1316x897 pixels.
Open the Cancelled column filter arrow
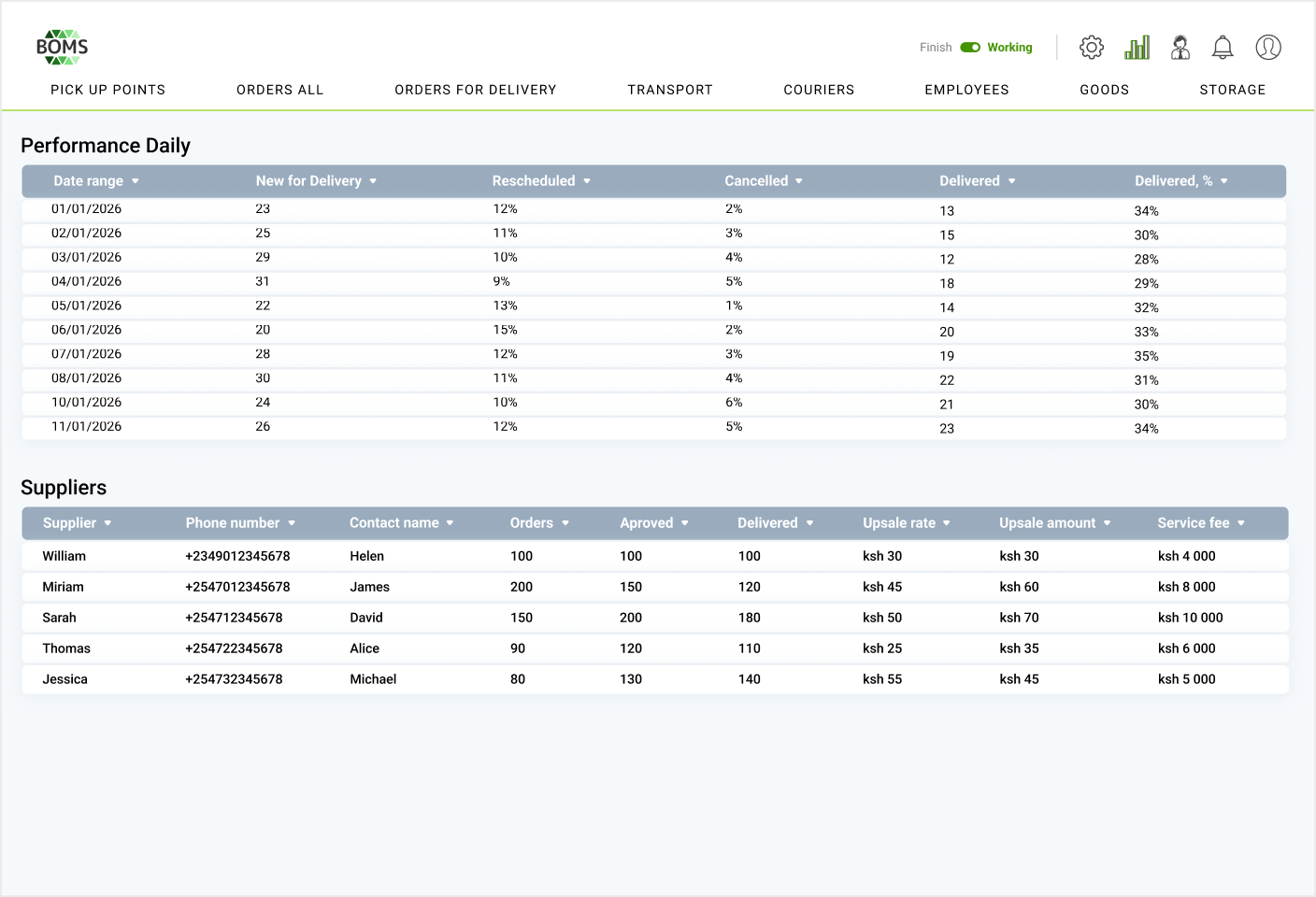[x=799, y=181]
